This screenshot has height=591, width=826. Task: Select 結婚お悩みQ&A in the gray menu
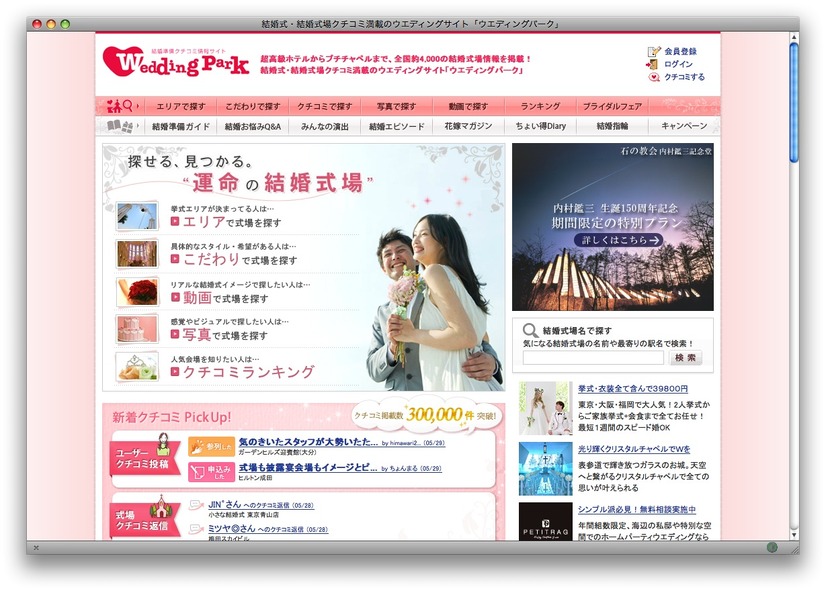[x=253, y=126]
